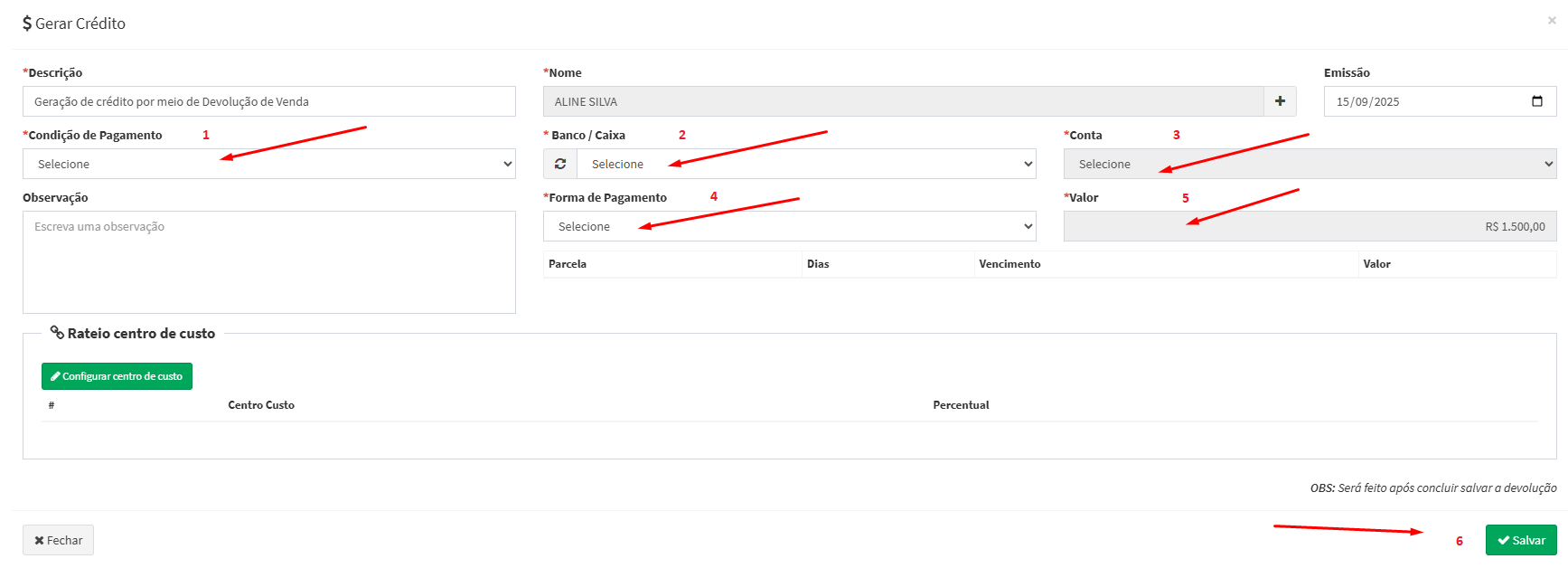Image resolution: width=1568 pixels, height=568 pixels.
Task: Click the Centro Custo column header
Action: (261, 405)
